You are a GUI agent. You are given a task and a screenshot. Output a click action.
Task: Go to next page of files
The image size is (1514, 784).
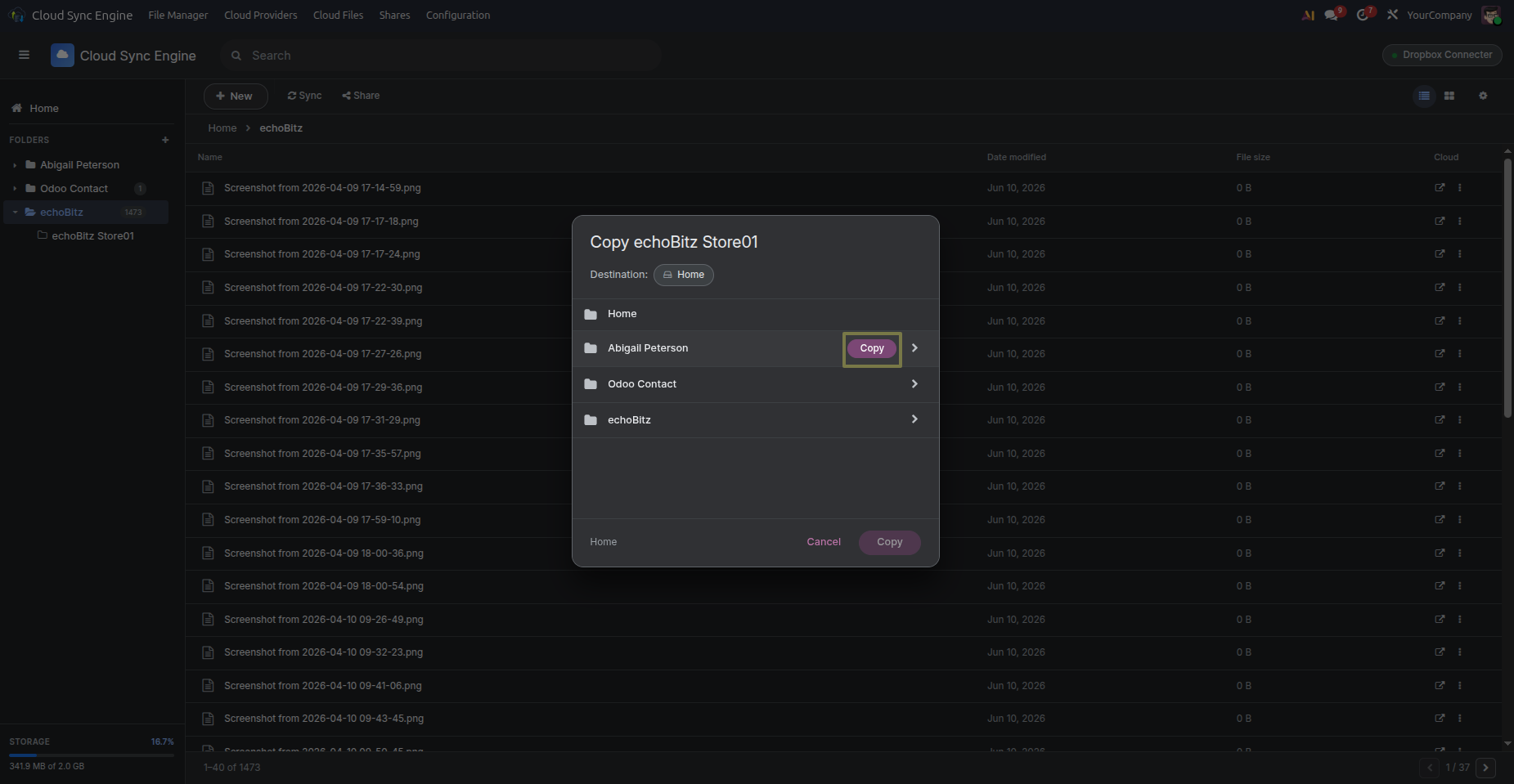click(1486, 768)
